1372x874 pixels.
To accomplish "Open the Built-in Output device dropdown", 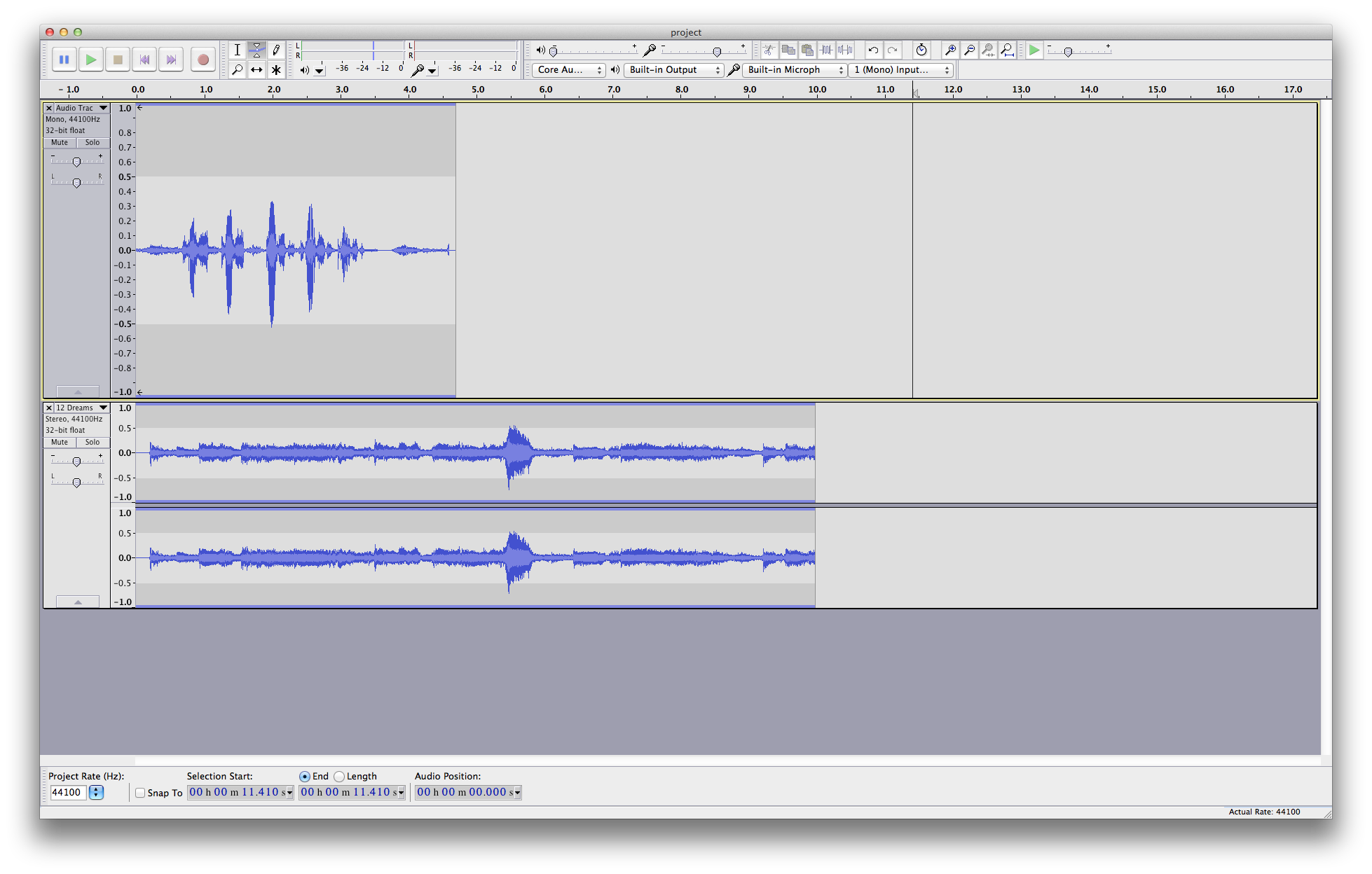I will coord(674,69).
